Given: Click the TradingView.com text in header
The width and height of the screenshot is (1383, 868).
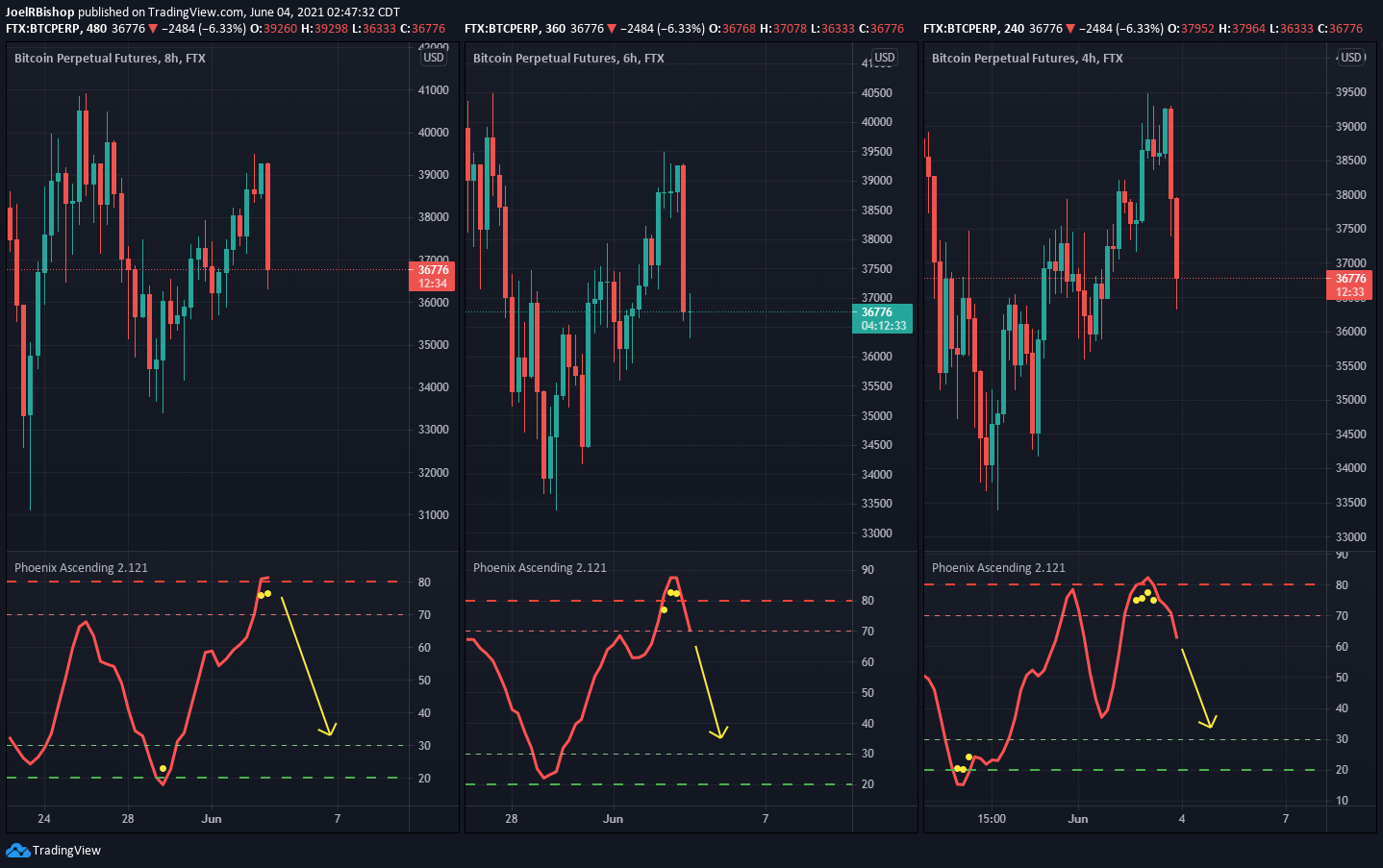Looking at the screenshot, I should click(195, 12).
